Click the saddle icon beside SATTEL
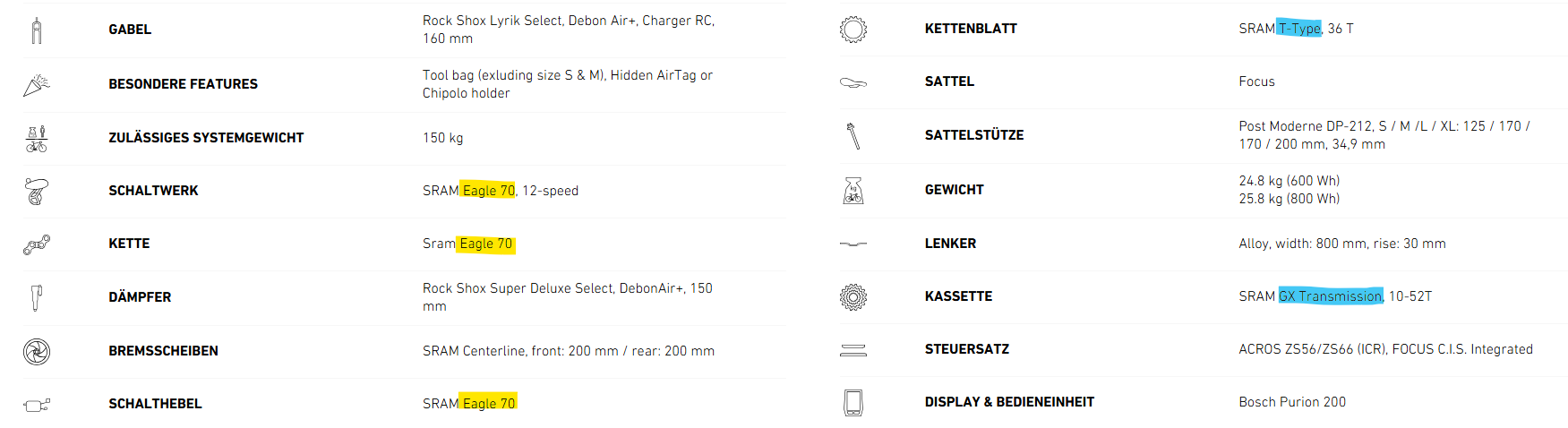 click(853, 82)
